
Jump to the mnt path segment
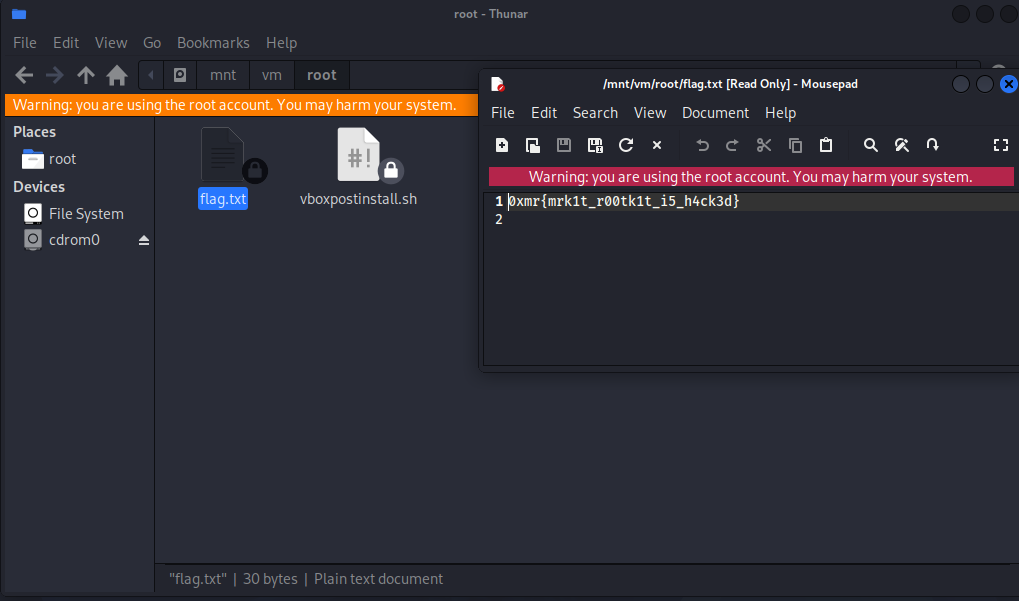[x=223, y=75]
